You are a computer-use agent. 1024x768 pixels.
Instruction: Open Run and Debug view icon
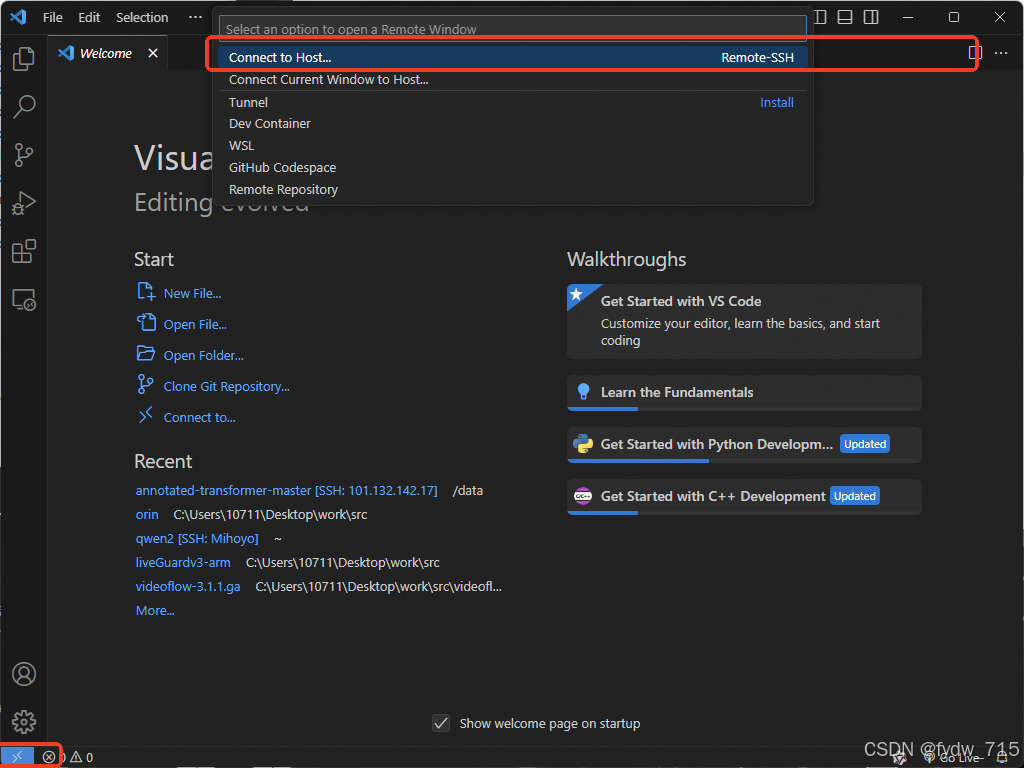24,203
